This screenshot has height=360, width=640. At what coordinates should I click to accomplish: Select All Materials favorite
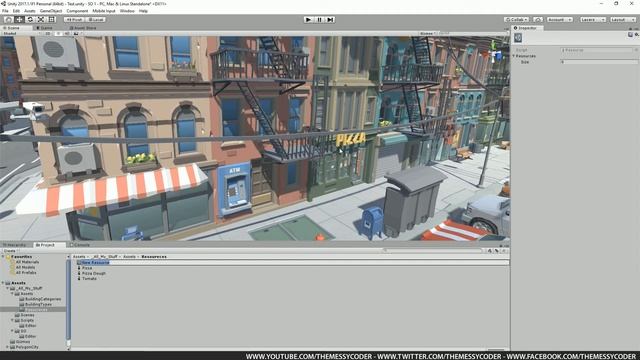click(x=27, y=262)
